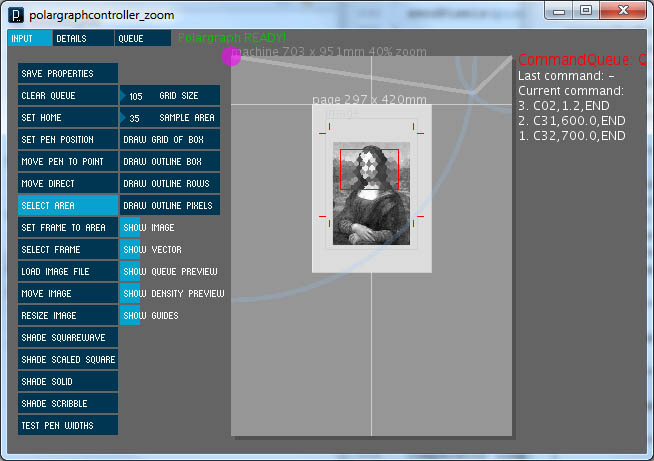Click the 'Last command' line

pos(566,76)
